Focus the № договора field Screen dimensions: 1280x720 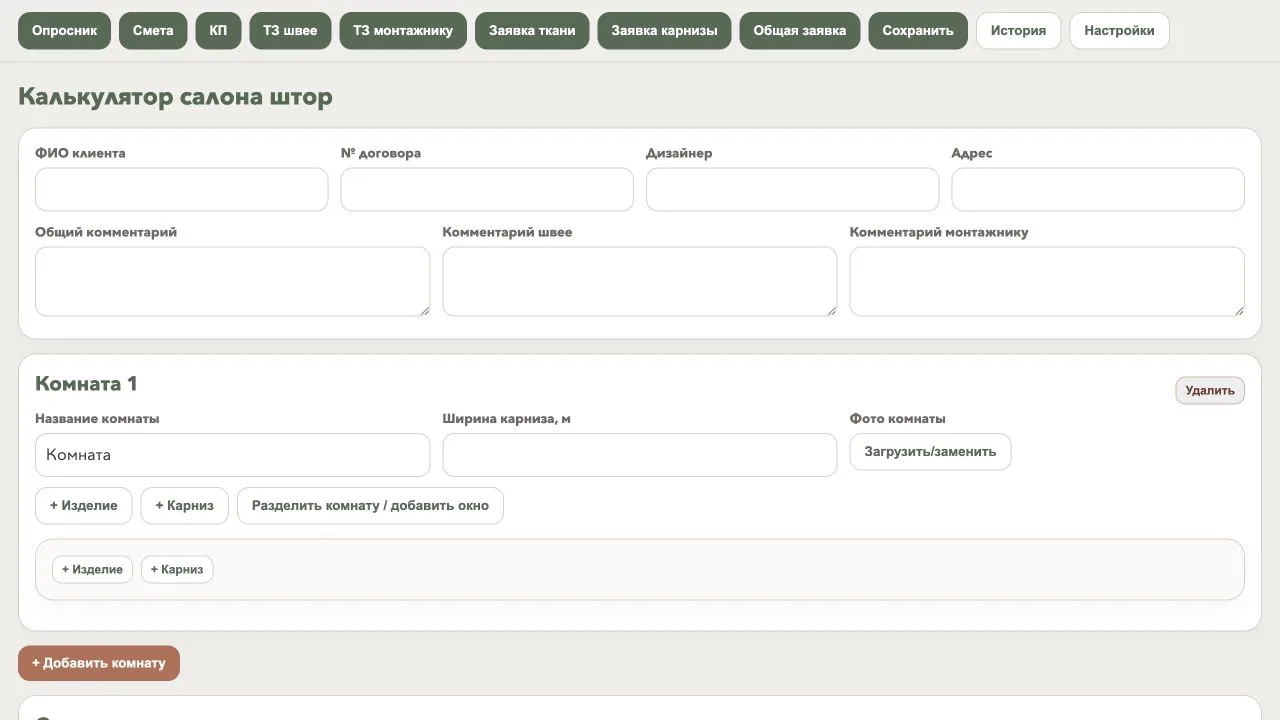487,189
